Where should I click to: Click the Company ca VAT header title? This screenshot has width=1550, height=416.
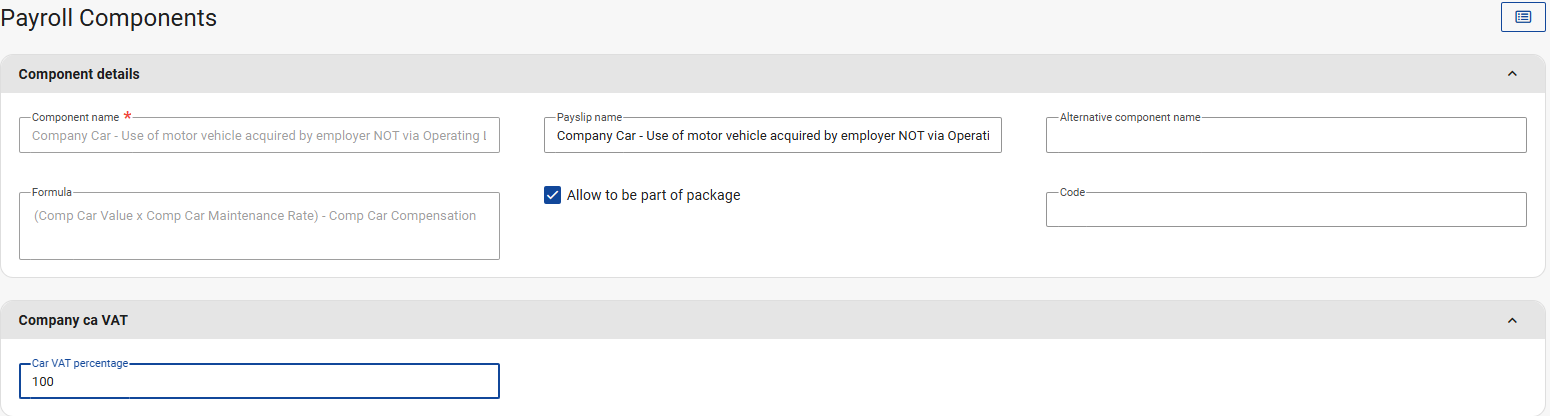73,320
